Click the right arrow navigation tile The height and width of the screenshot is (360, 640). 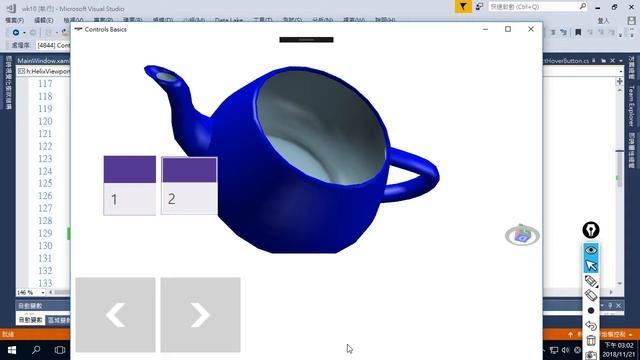pyautogui.click(x=200, y=315)
